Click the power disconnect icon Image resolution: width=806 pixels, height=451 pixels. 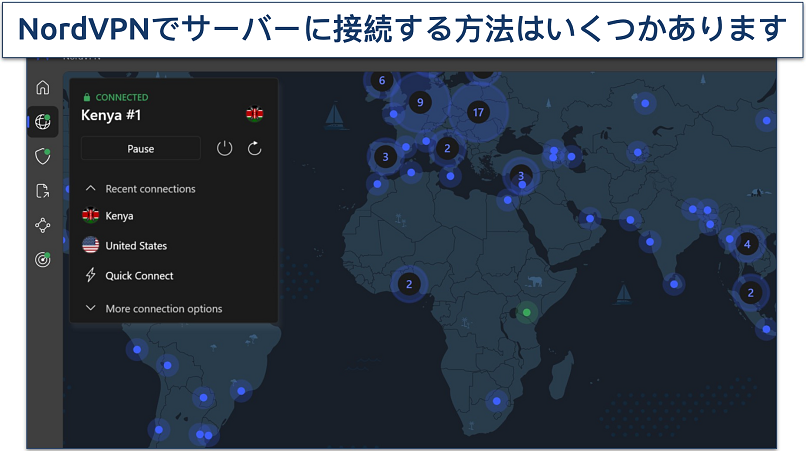click(x=224, y=149)
